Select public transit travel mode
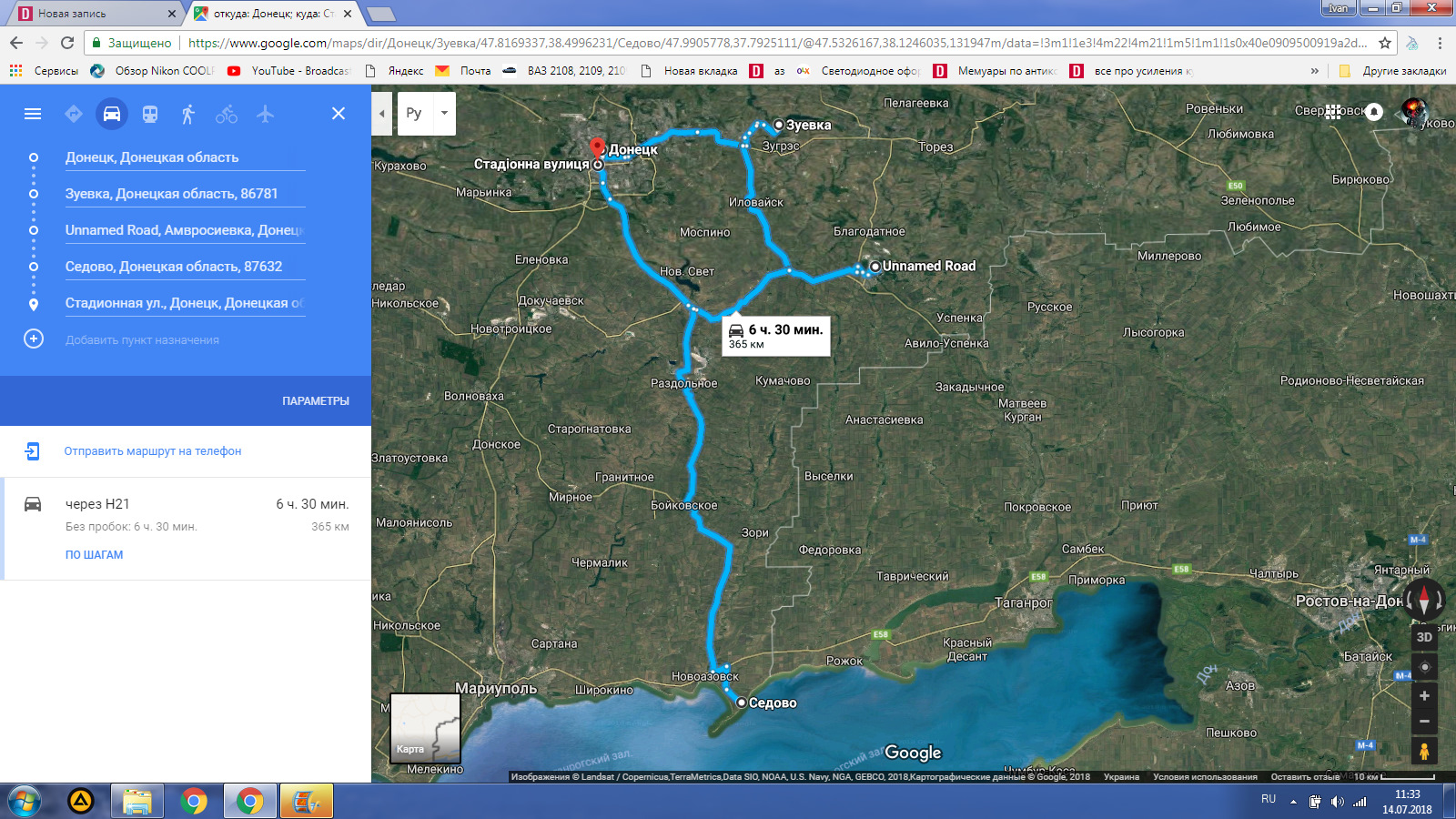The image size is (1456, 819). [x=150, y=114]
